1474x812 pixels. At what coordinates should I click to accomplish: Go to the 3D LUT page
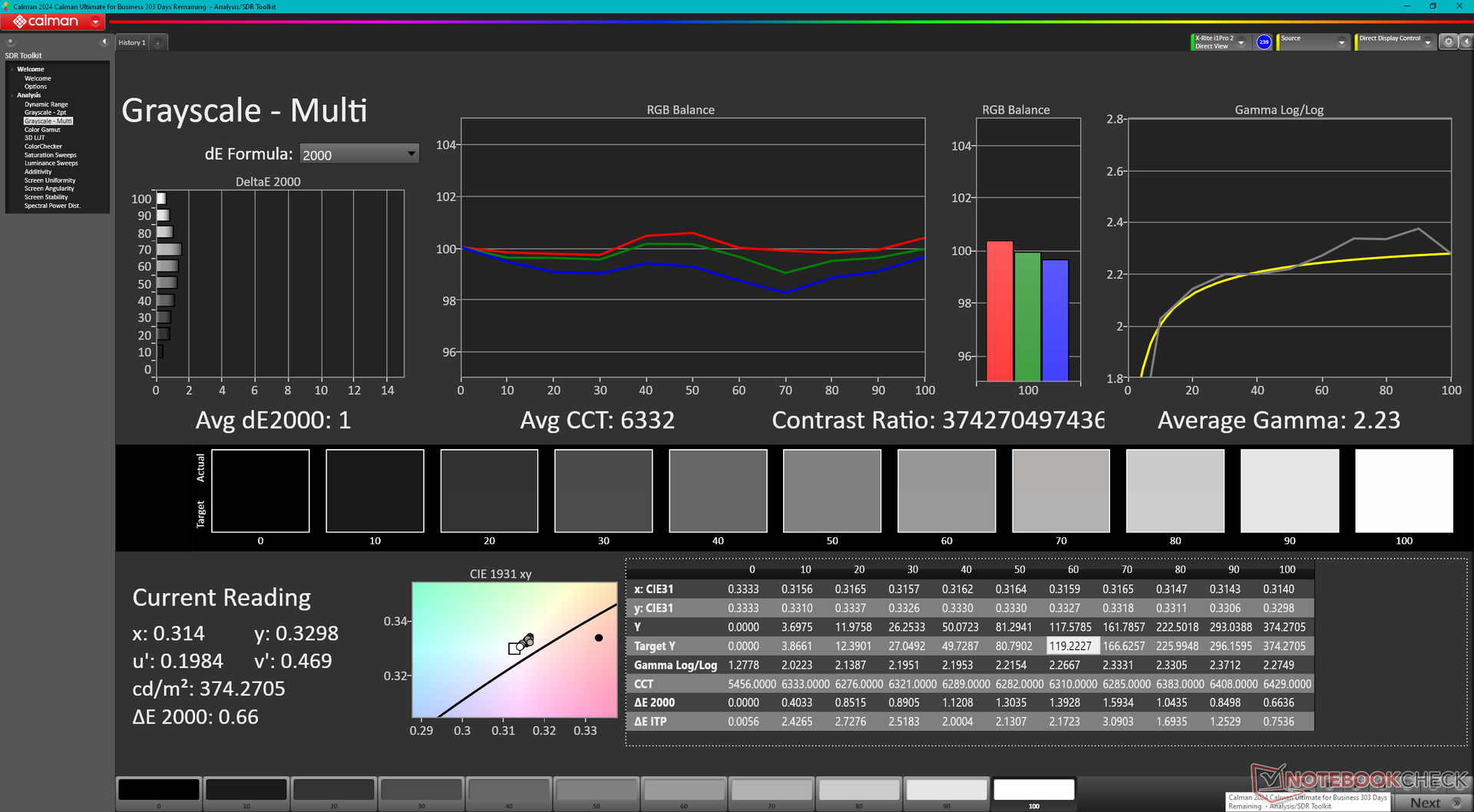click(35, 138)
